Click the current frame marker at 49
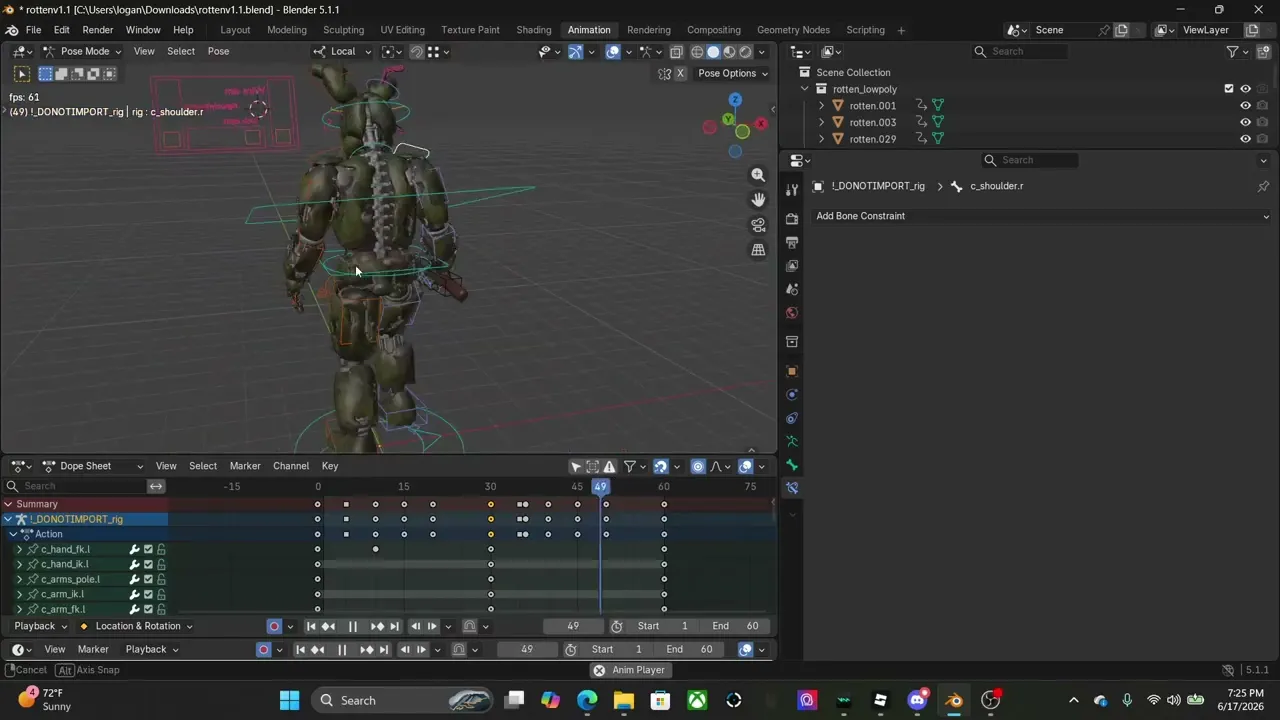The height and width of the screenshot is (720, 1280). 600,486
